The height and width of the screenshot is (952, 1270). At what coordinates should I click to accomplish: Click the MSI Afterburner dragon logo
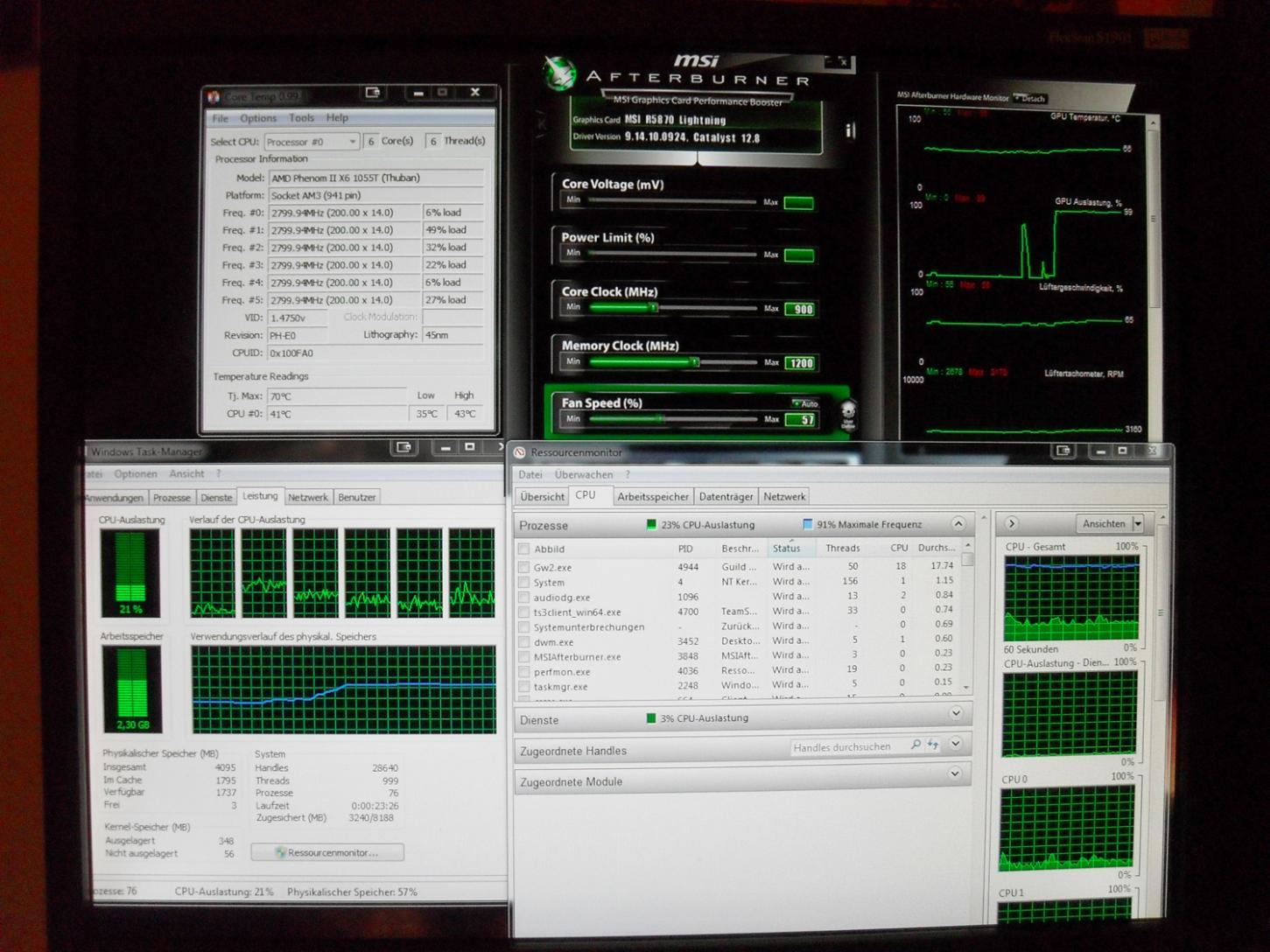[x=560, y=73]
